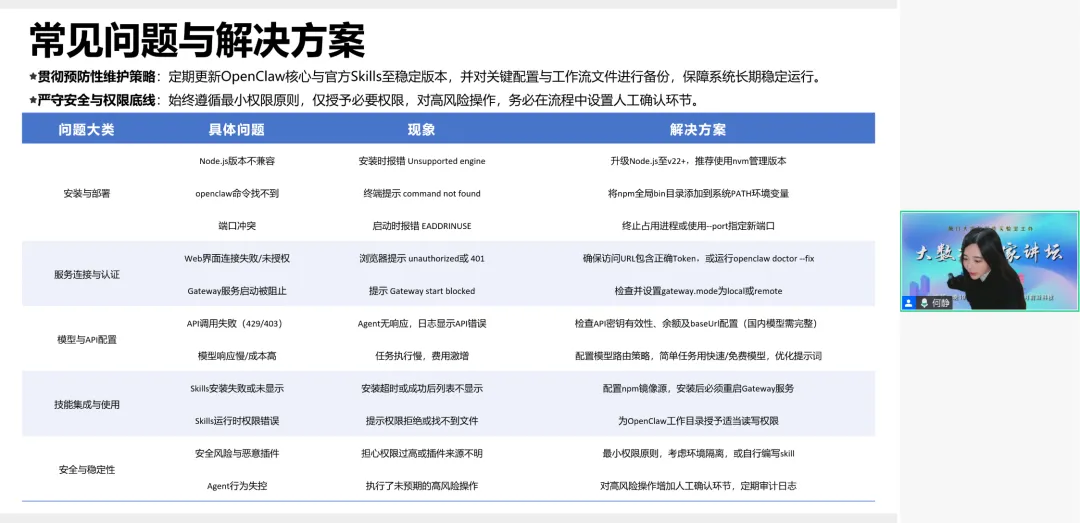The height and width of the screenshot is (523, 1080).
Task: Click the 端口冲突 cell
Action: [x=237, y=226]
